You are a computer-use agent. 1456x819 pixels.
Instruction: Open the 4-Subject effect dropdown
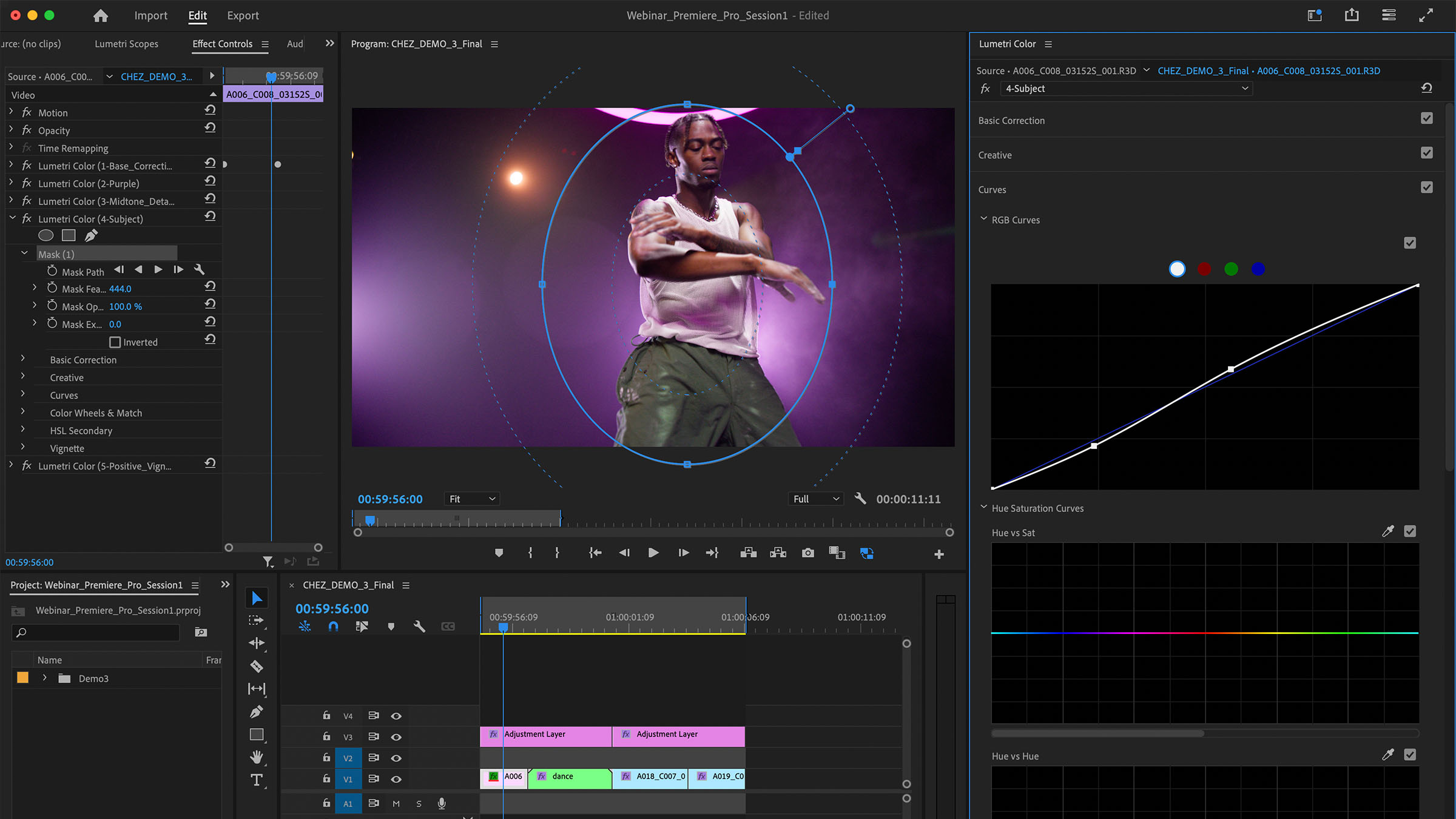[1127, 89]
